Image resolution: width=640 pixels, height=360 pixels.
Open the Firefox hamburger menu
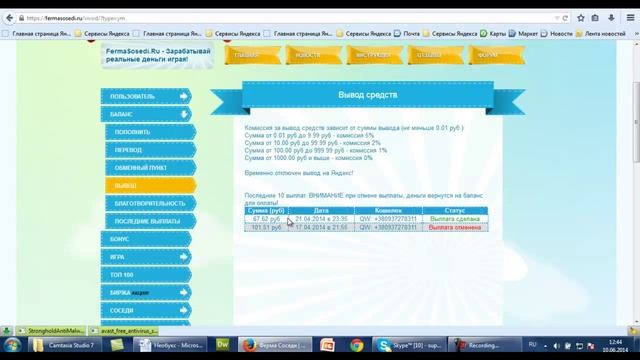630,18
